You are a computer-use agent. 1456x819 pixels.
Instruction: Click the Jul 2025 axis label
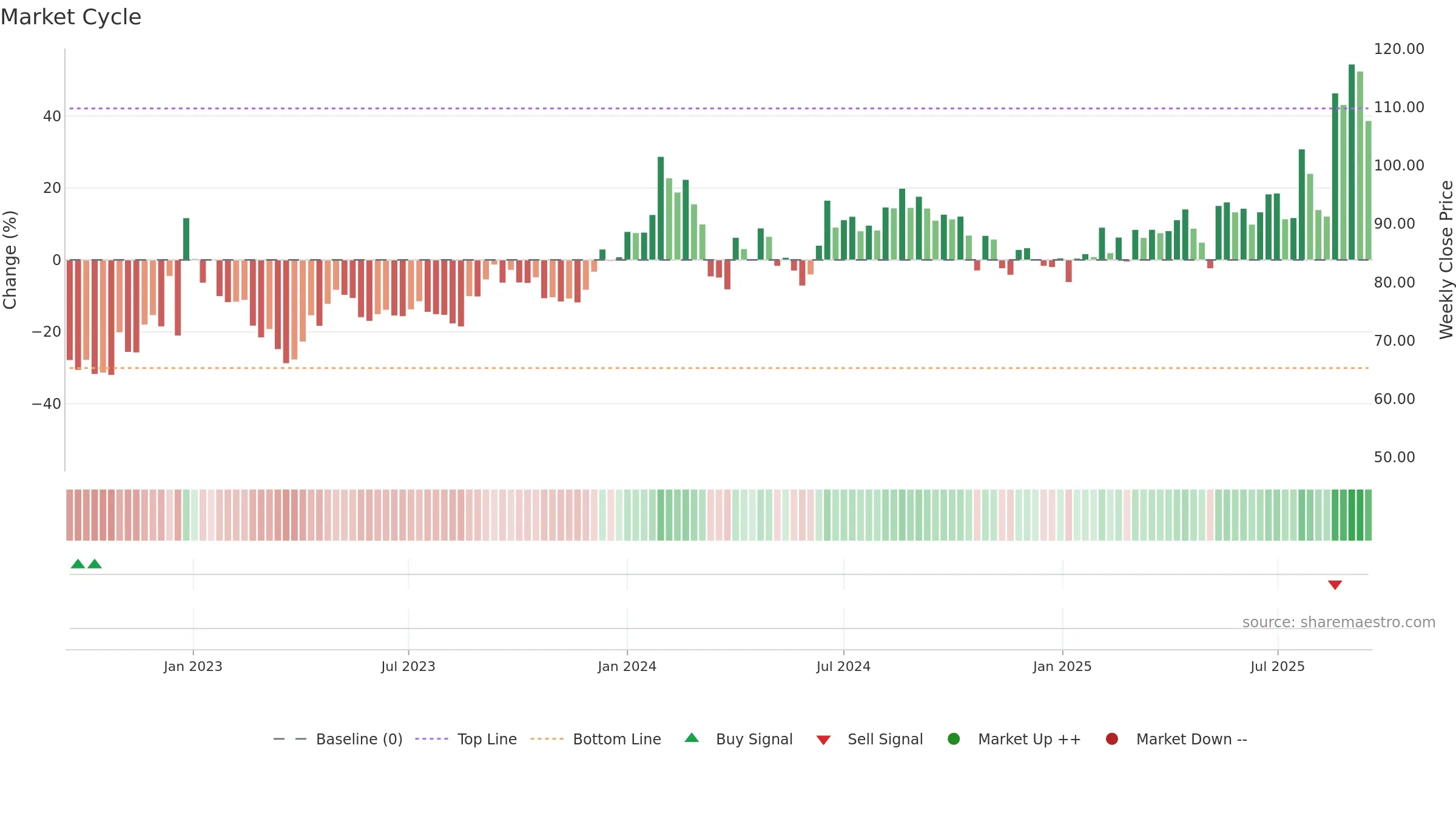coord(1278,666)
